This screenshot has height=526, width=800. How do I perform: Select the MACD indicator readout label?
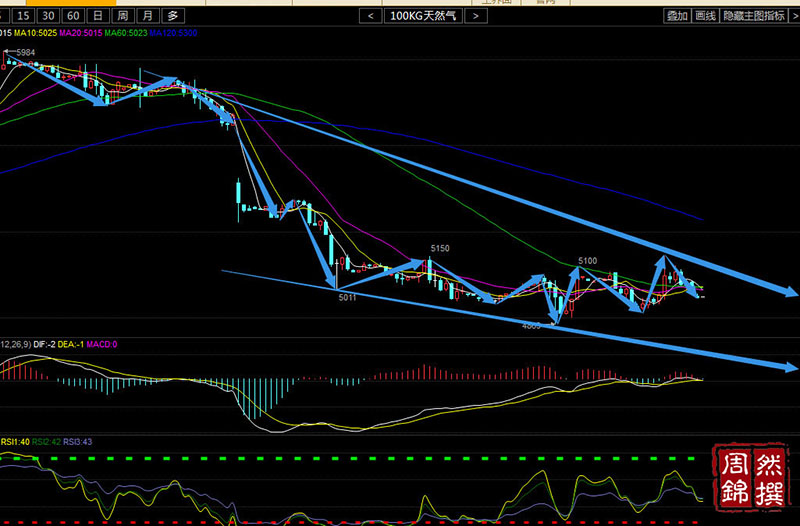[102, 344]
